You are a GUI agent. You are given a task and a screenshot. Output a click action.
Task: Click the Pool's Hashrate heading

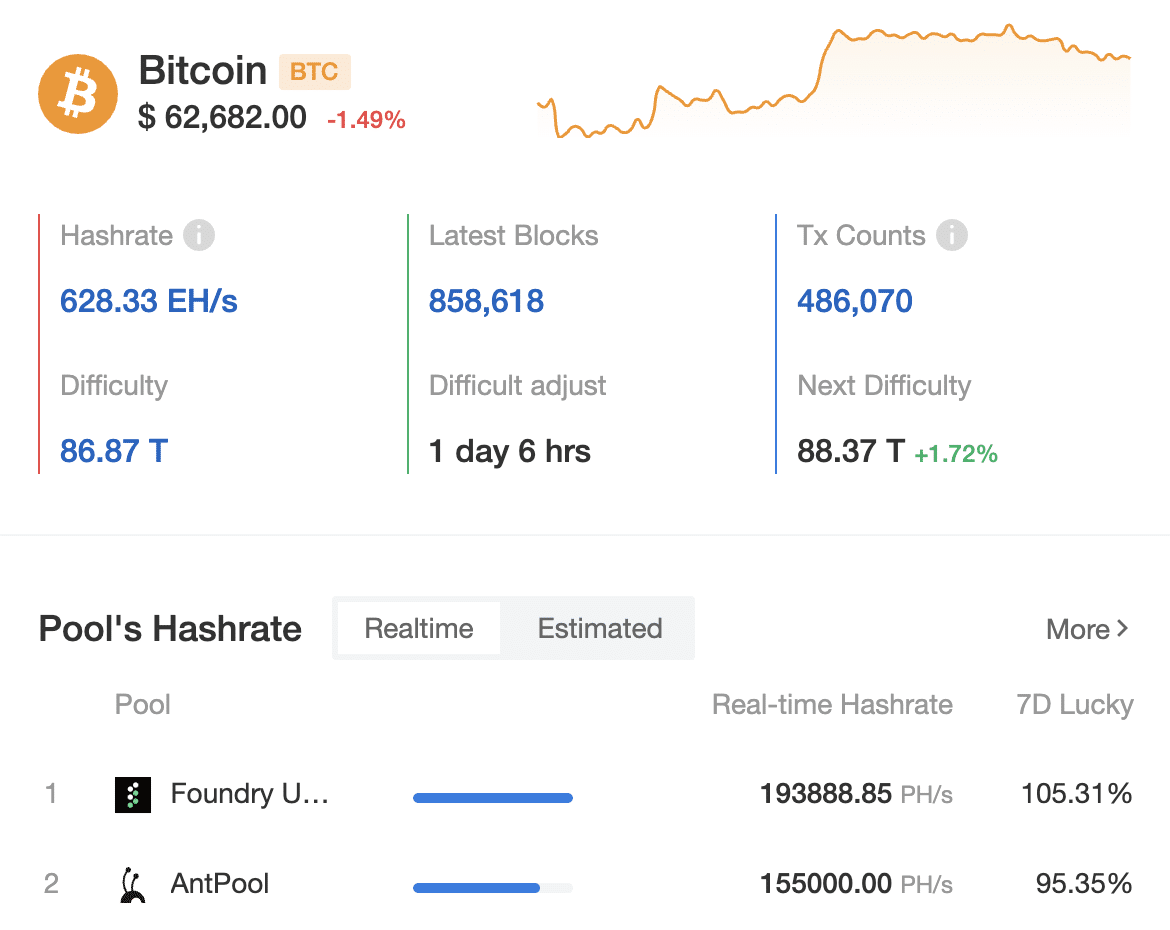tap(170, 628)
